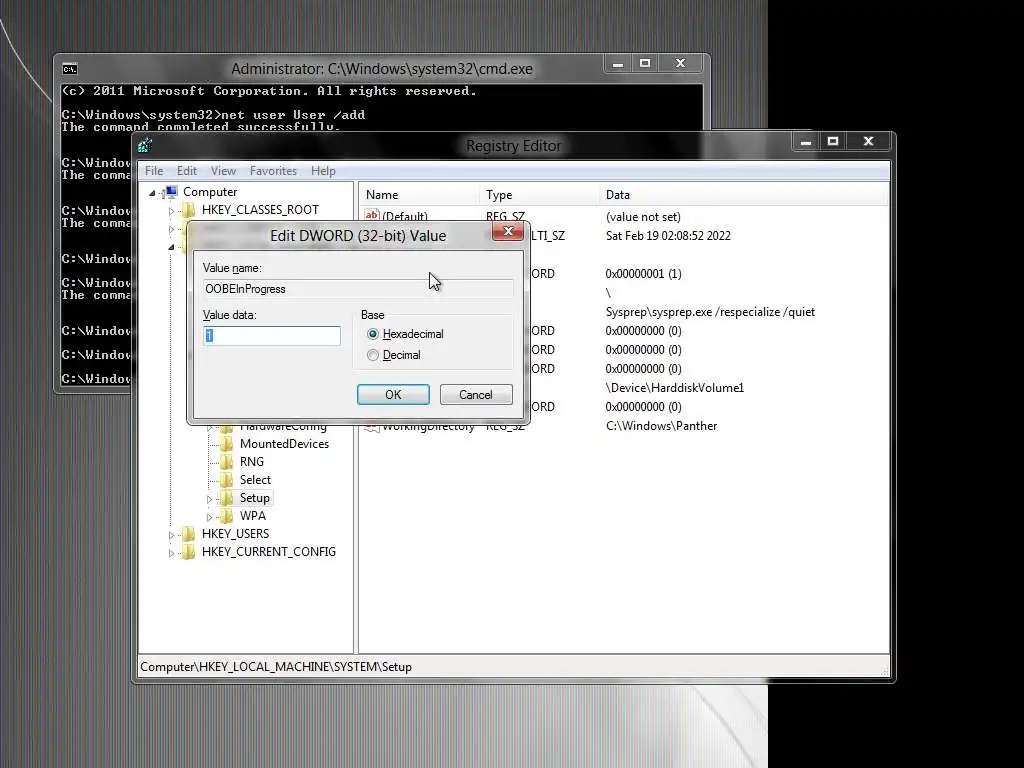
Task: Select HKEY_CLASSES_ROOT in the tree
Action: pos(260,210)
